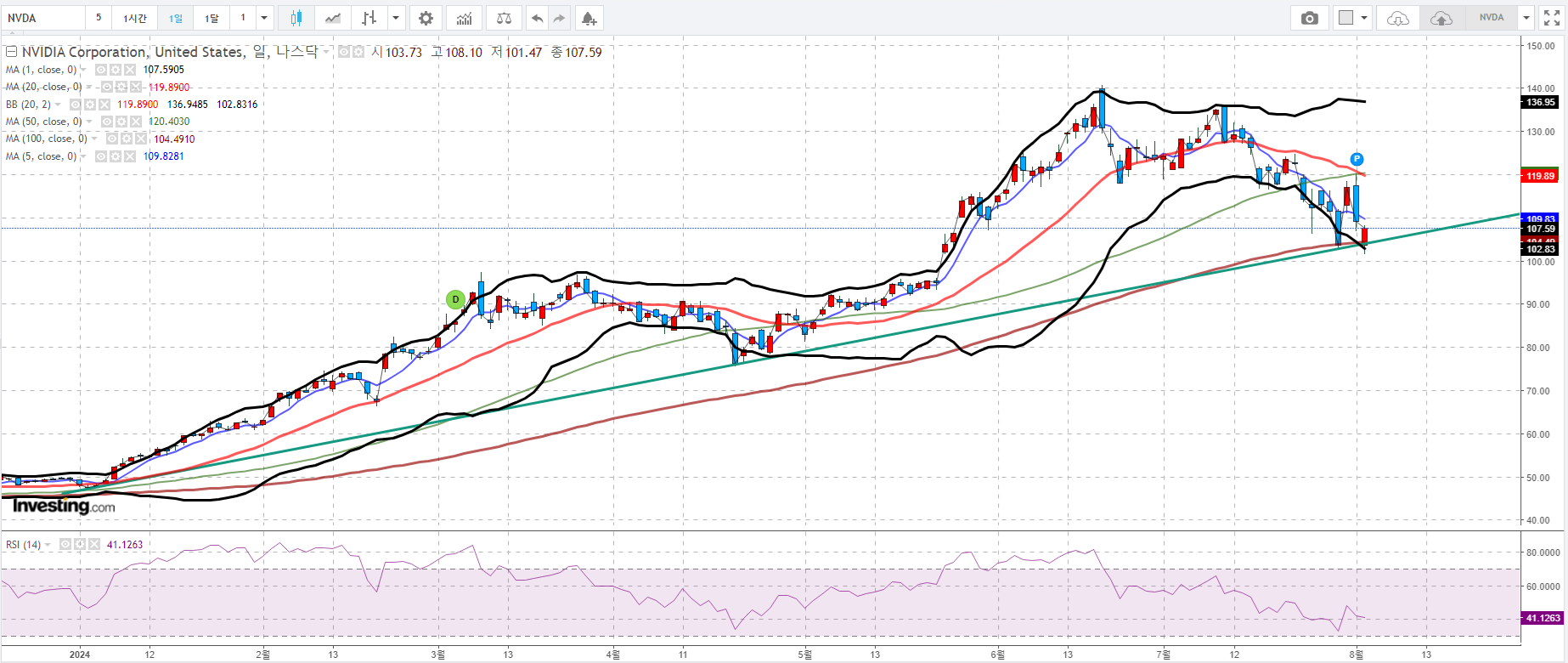The image size is (1568, 663).
Task: Enter fullscreen chart mode
Action: 1551,18
